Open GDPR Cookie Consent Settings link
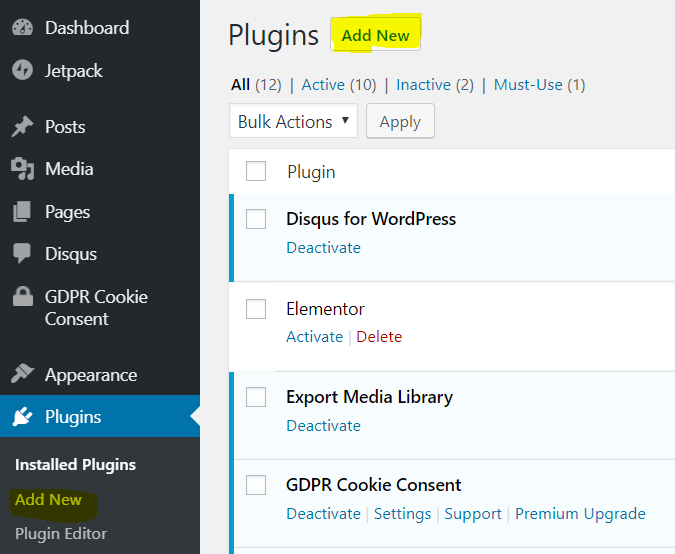Image resolution: width=675 pixels, height=554 pixels. [x=402, y=514]
